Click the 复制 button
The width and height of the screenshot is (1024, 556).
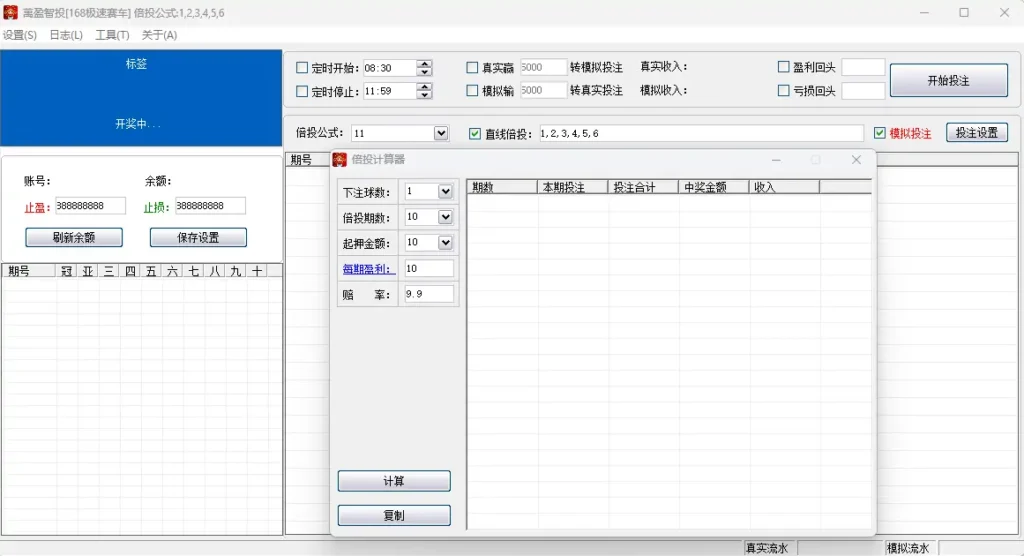point(394,515)
